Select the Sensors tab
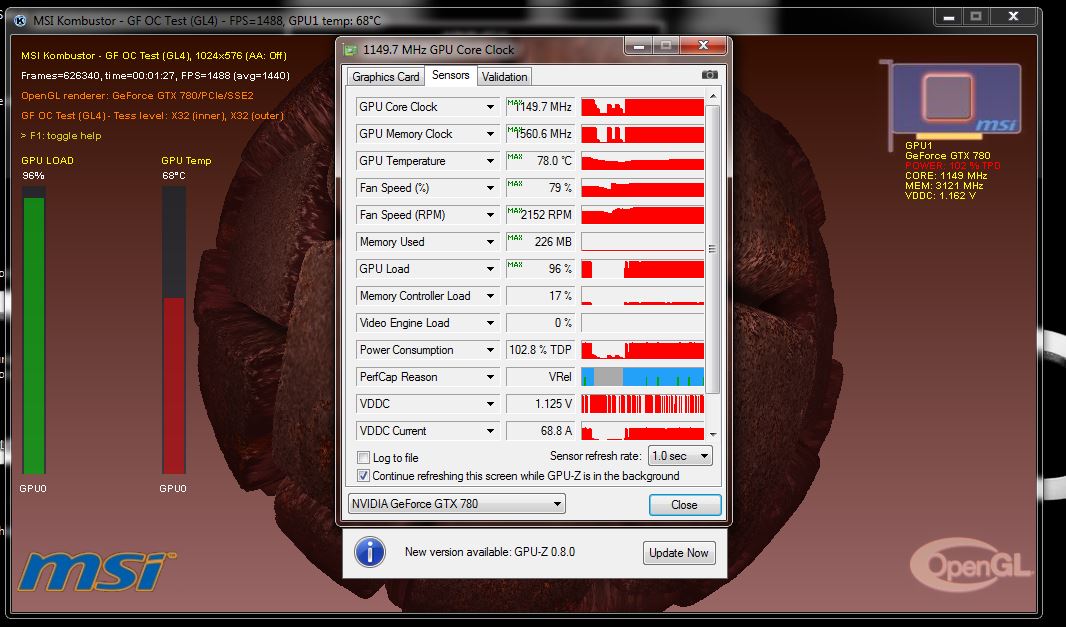 [x=450, y=75]
